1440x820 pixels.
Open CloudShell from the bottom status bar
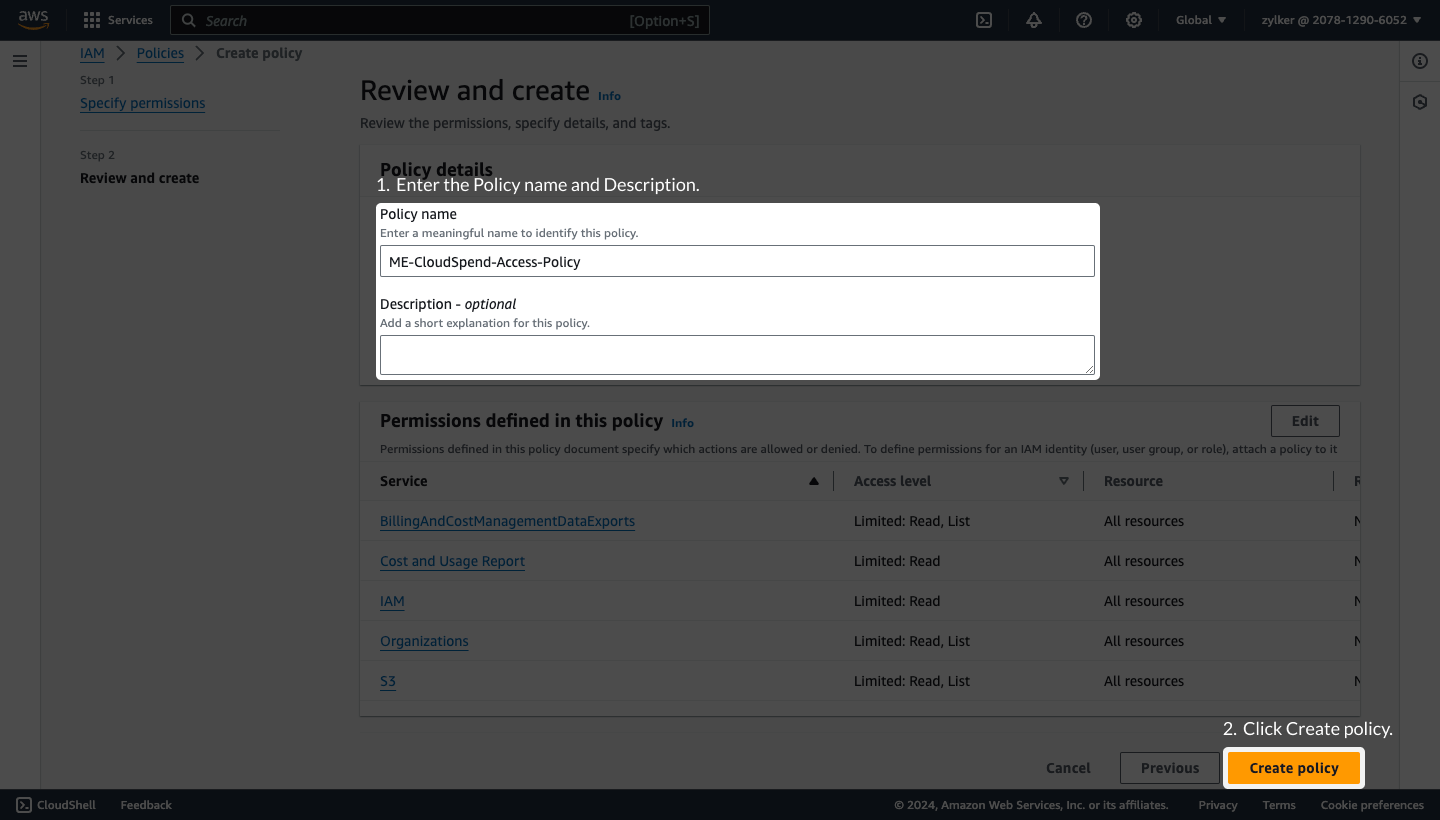pos(55,804)
